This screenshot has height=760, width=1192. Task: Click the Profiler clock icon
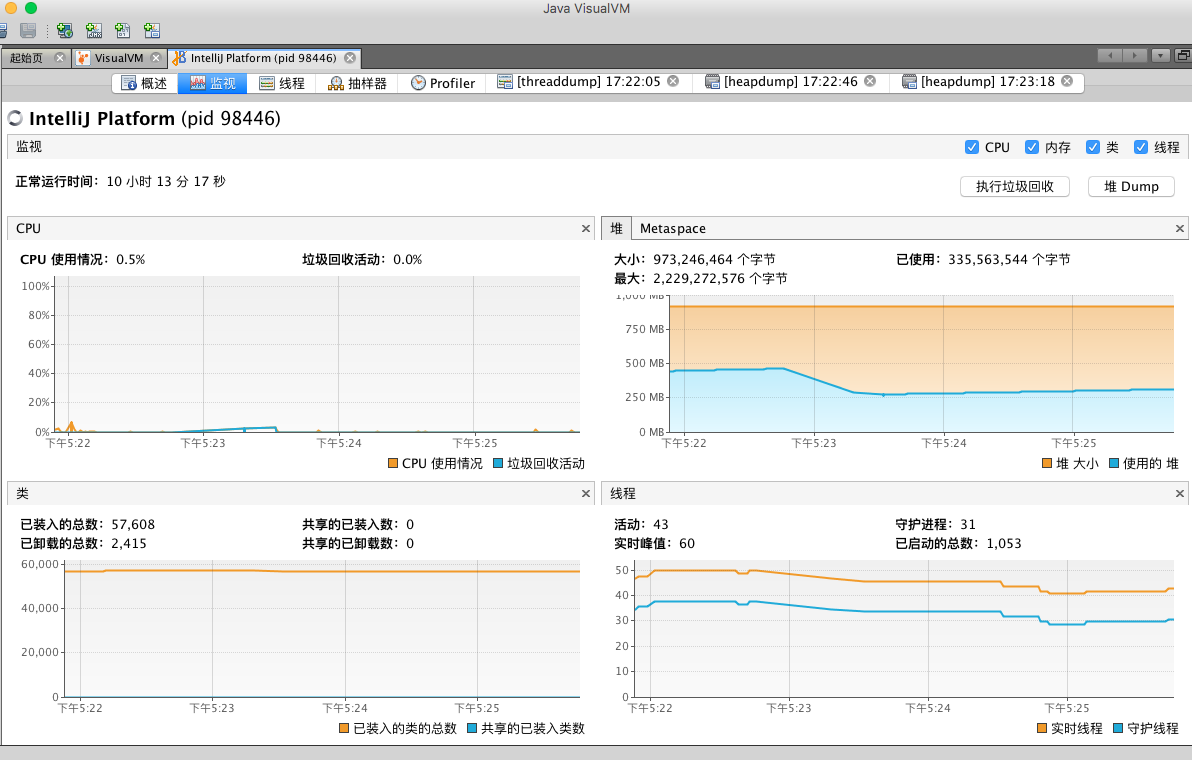(x=418, y=83)
